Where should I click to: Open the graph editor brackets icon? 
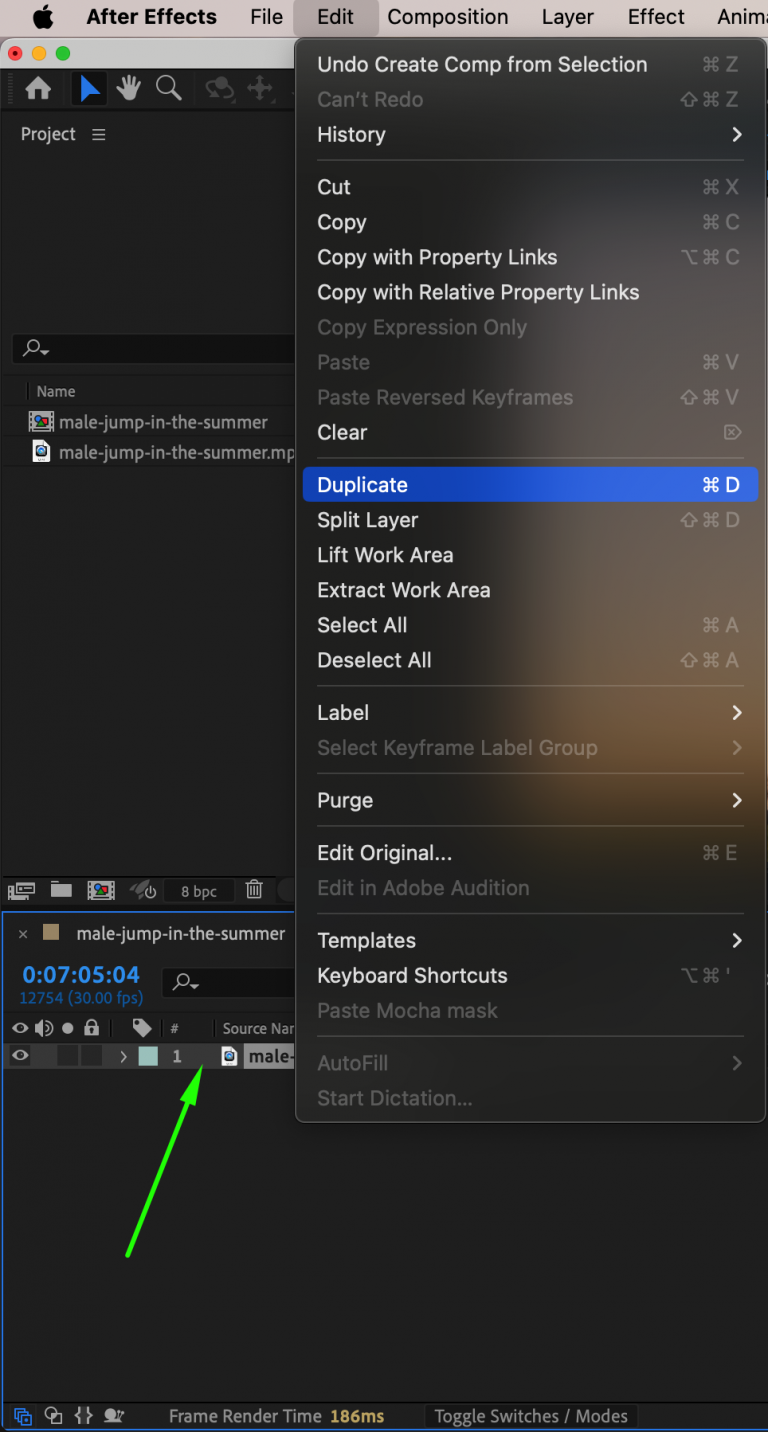pyautogui.click(x=84, y=1415)
